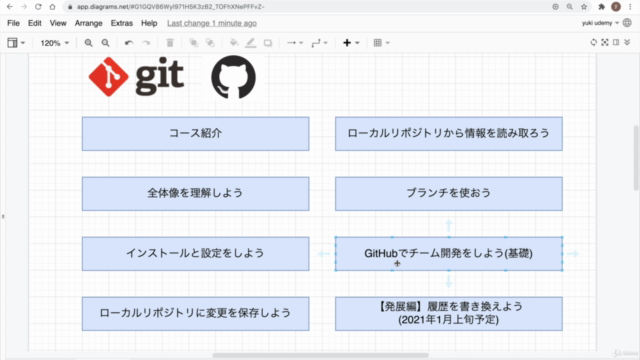Viewport: 640px width, 360px height.
Task: Open the browser home page
Action: pos(52,7)
